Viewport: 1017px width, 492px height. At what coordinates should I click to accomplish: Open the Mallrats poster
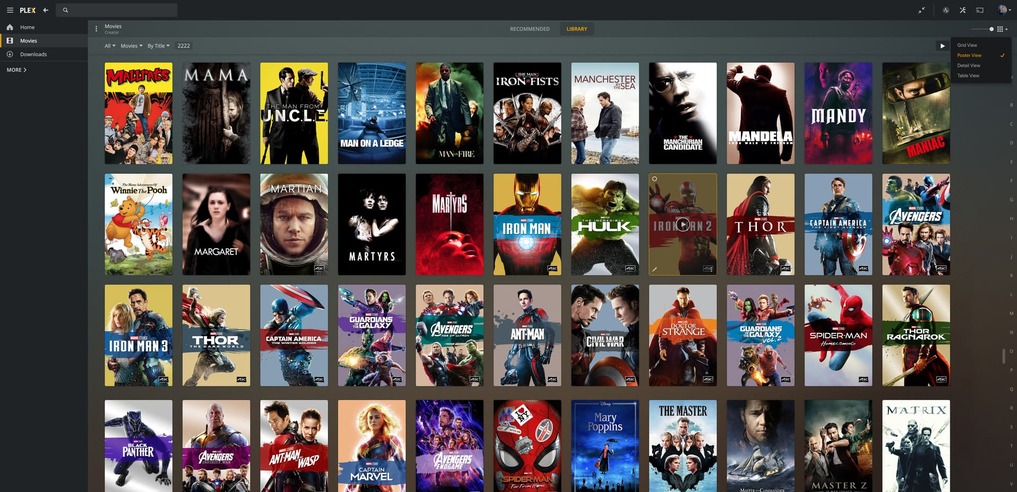click(138, 113)
